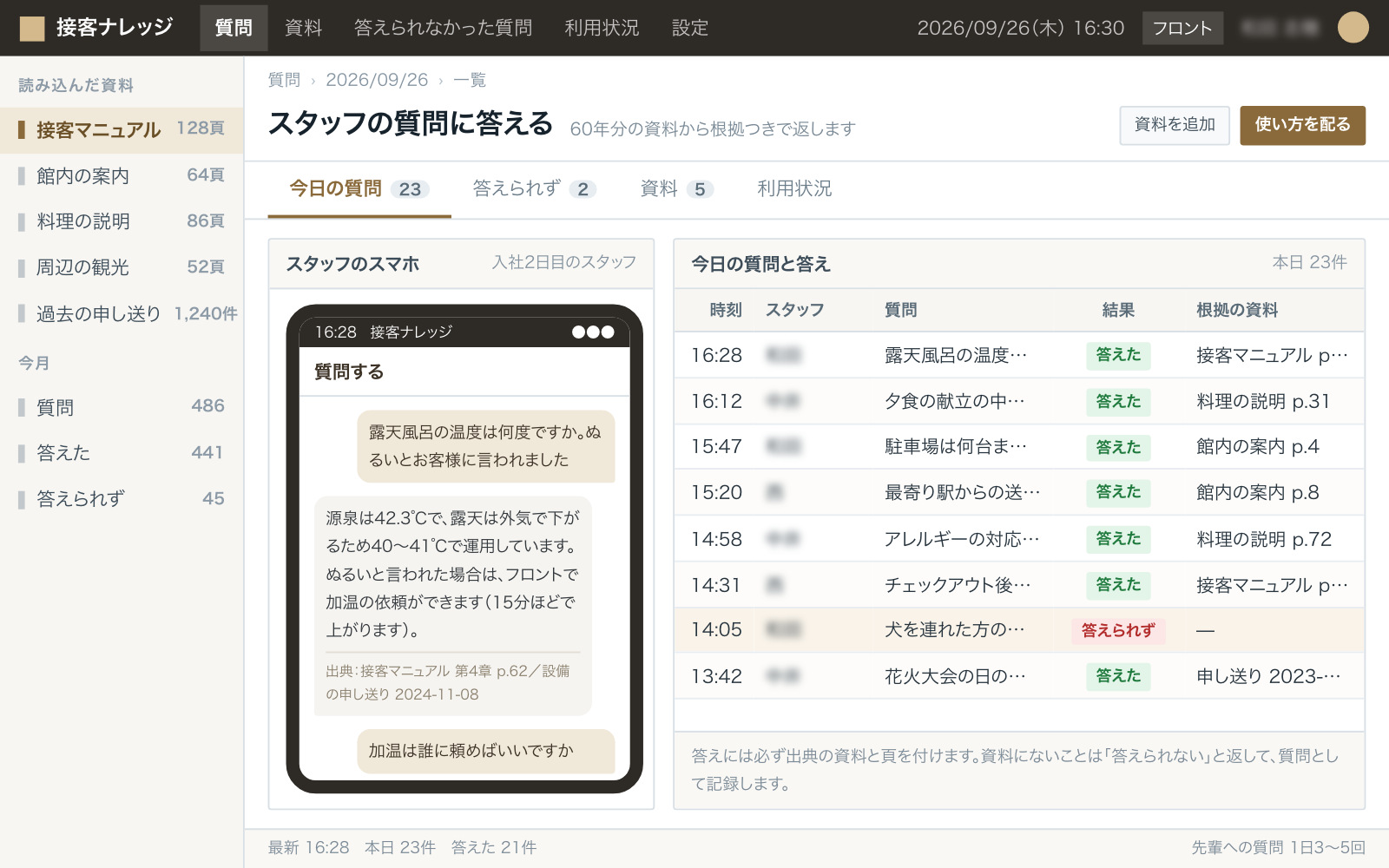1389x868 pixels.
Task: Open monthly 質問 486 sidebar item
Action: pyautogui.click(x=122, y=406)
